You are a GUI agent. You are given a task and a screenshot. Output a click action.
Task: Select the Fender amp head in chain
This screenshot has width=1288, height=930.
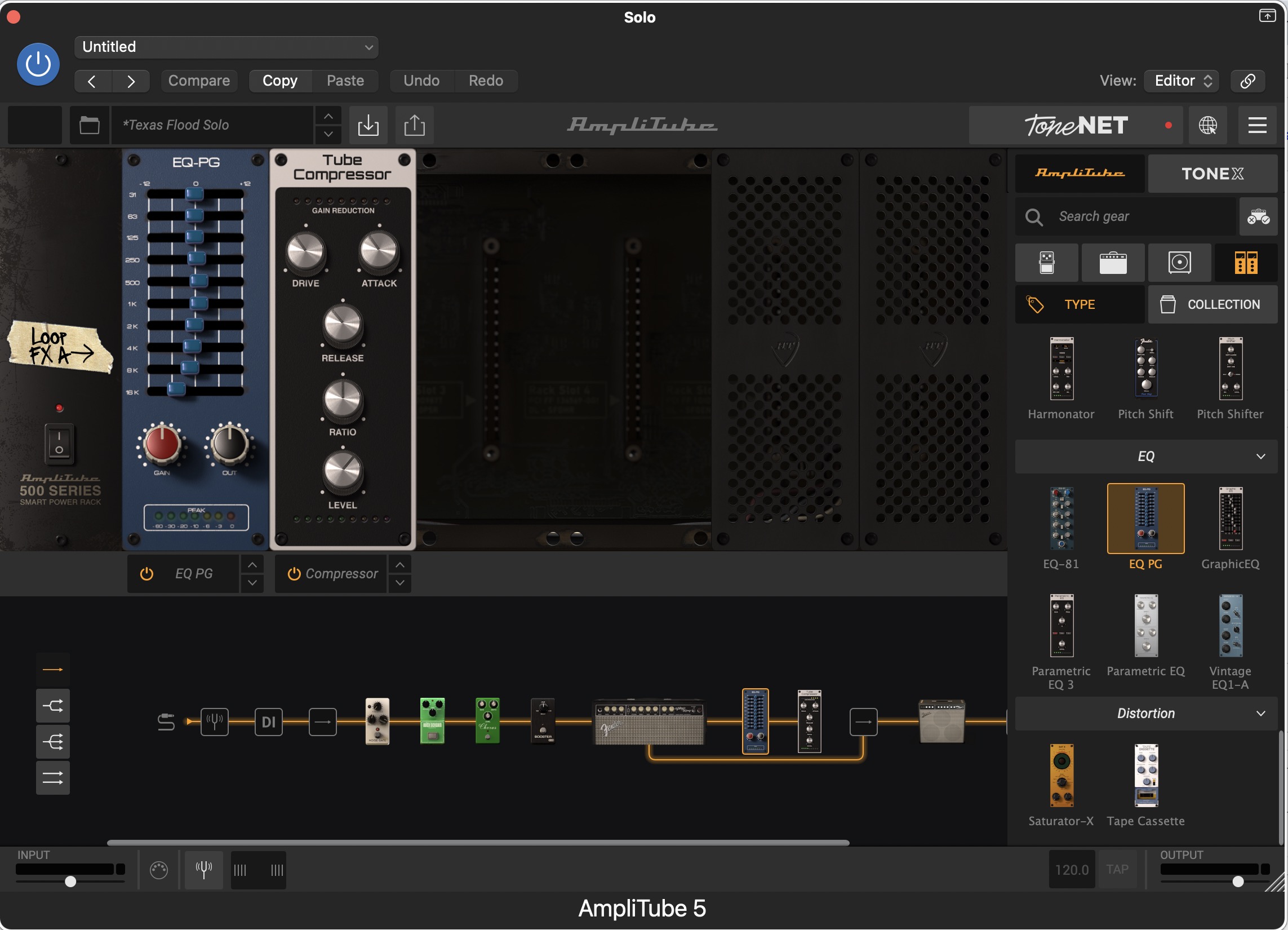tap(649, 721)
